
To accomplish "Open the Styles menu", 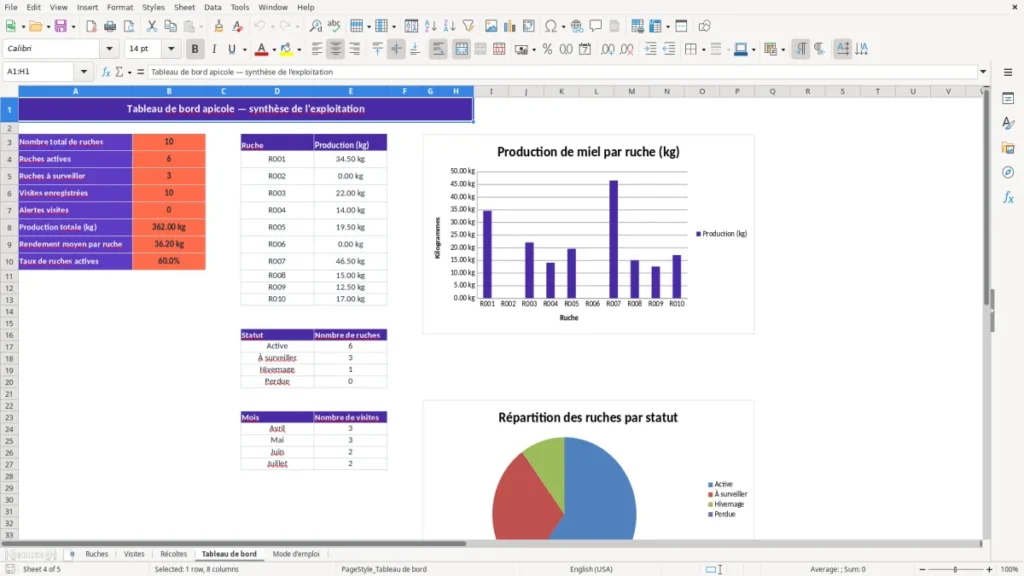I will coord(153,7).
